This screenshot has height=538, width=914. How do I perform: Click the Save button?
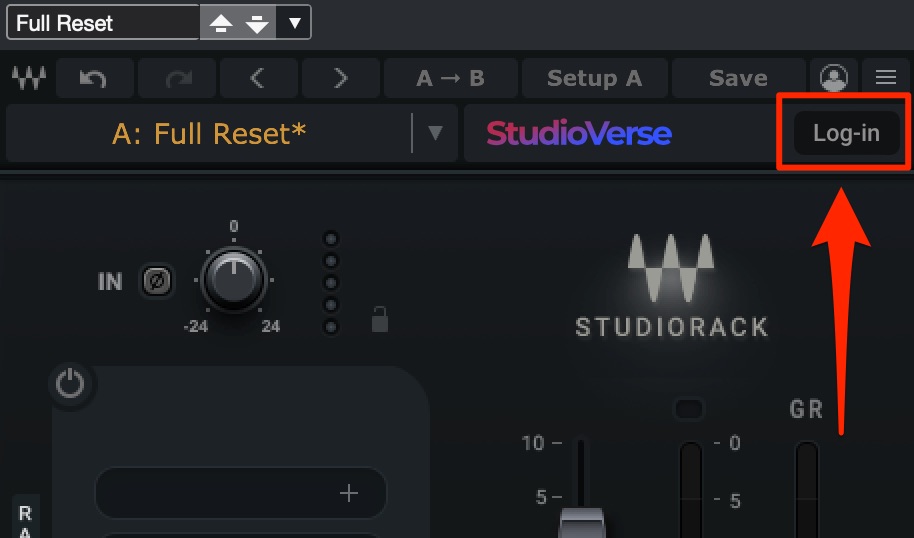(x=738, y=78)
